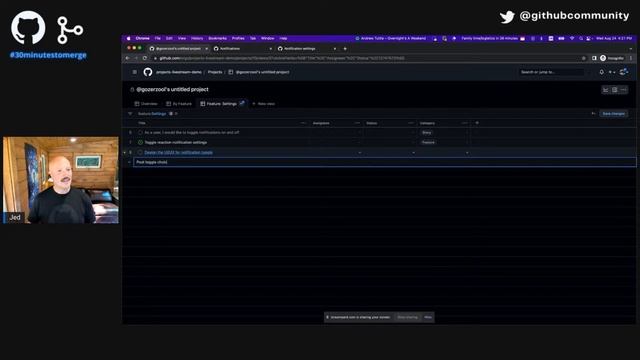
Task: Click Hide in the screen sharing bar
Action: pyautogui.click(x=428, y=317)
